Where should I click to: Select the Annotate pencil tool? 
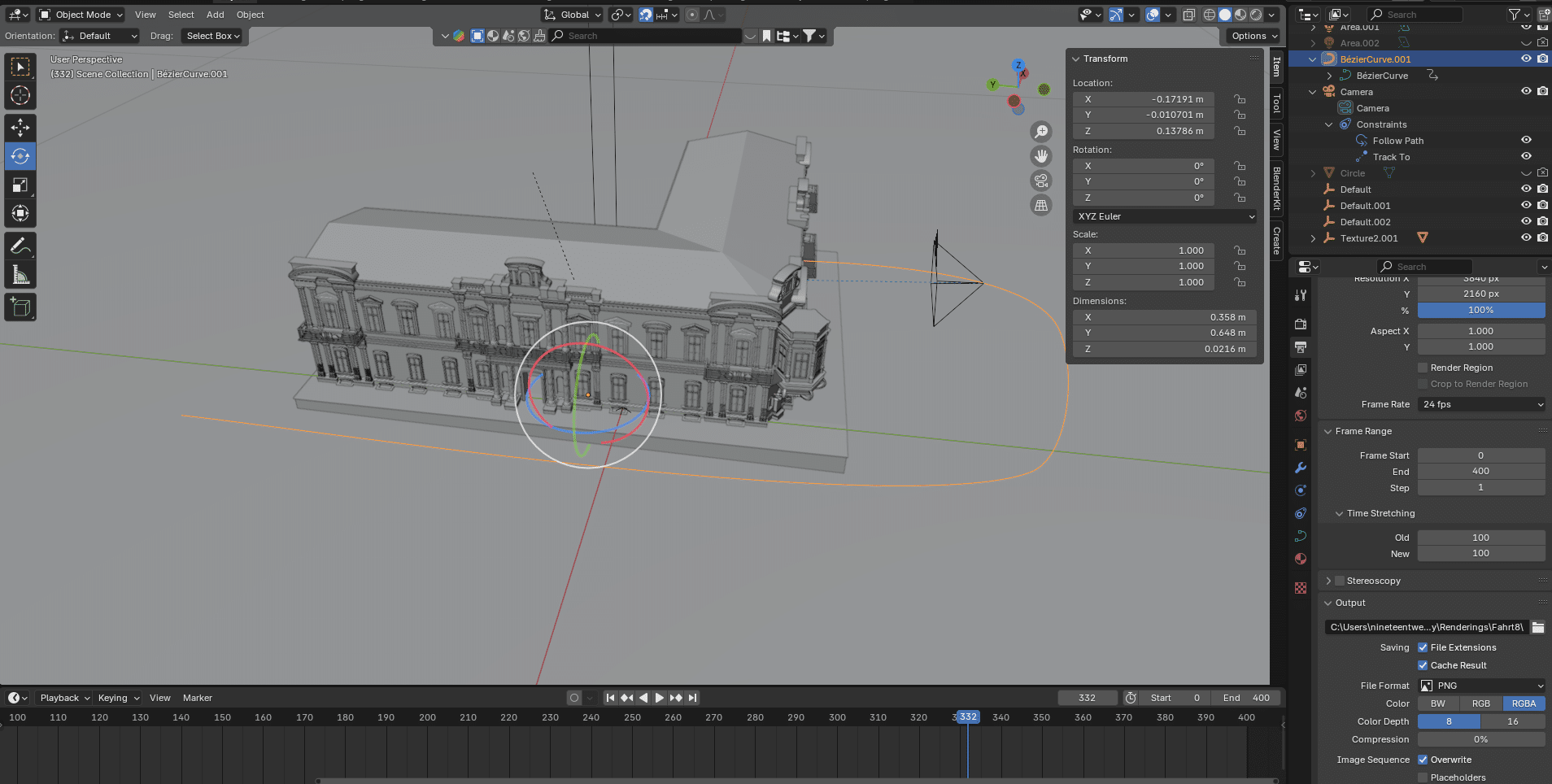(20, 246)
